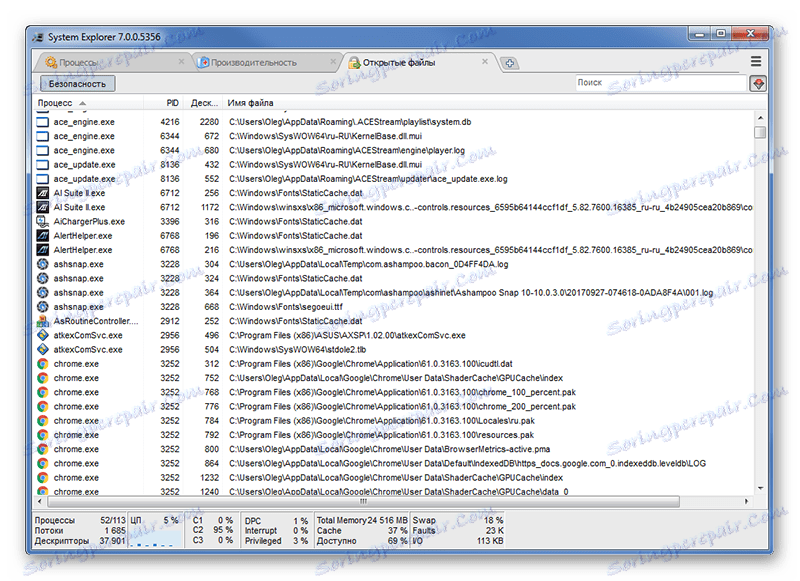Select ace_engine.exe icon with PID 4216
The image size is (800, 581).
coord(43,122)
